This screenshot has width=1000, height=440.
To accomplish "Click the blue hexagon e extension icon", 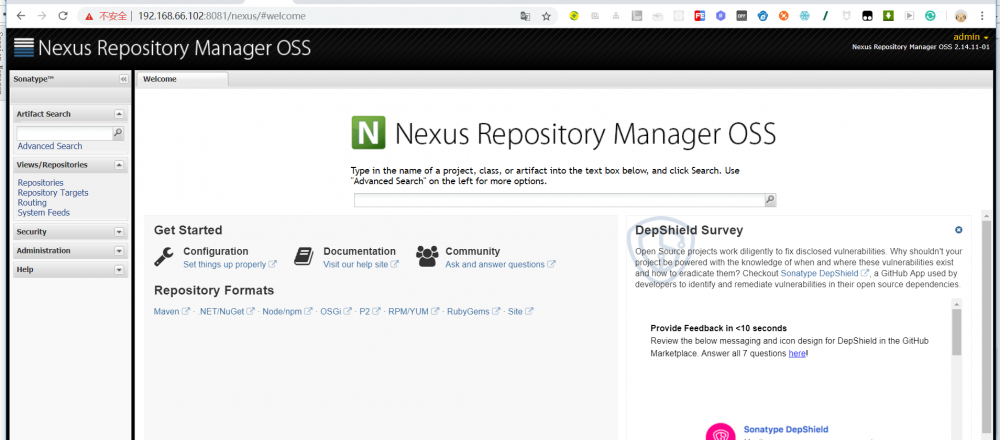I will point(762,16).
